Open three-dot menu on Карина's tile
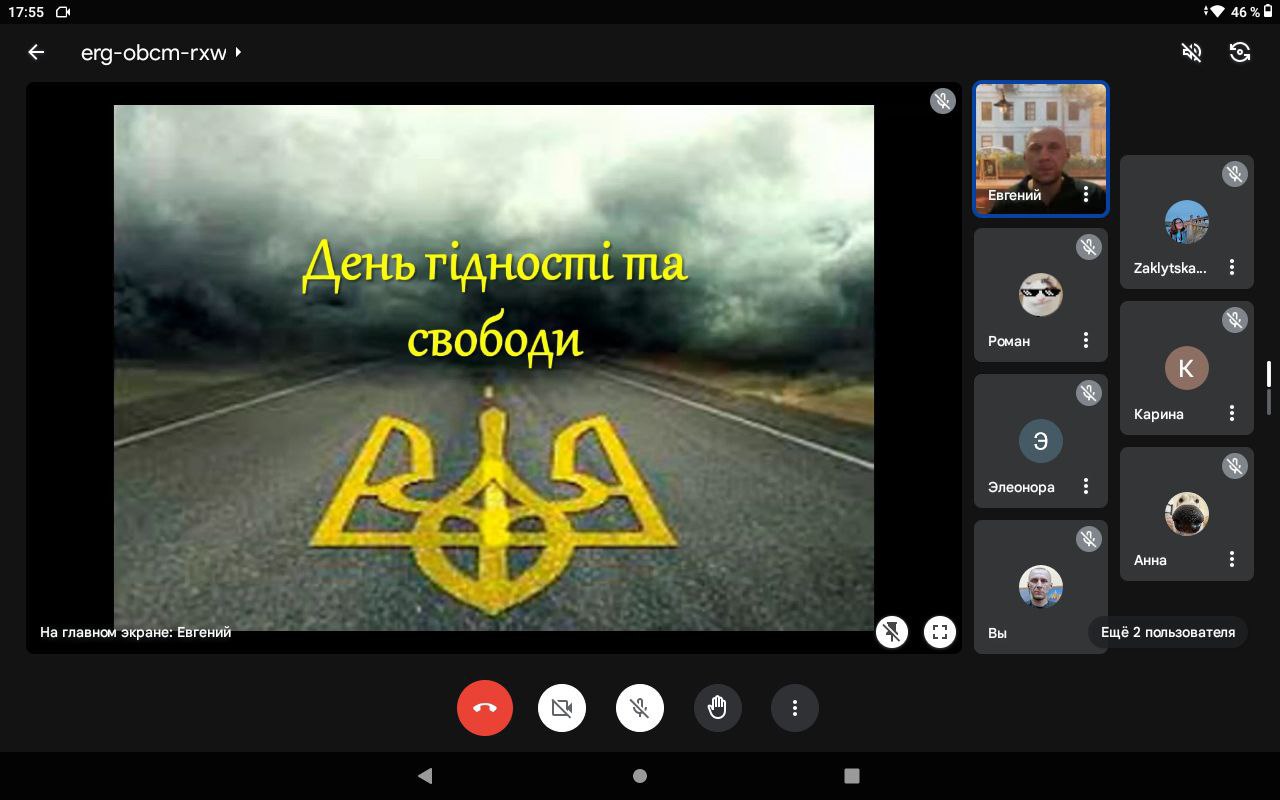 [x=1232, y=414]
